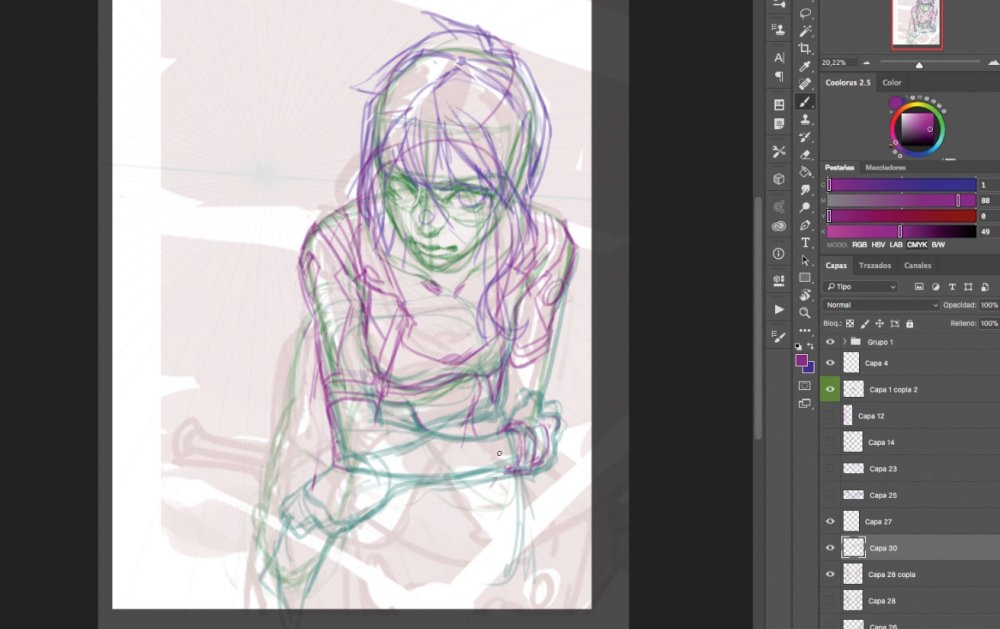
Task: Switch to the Mezcladores tab
Action: coord(885,168)
